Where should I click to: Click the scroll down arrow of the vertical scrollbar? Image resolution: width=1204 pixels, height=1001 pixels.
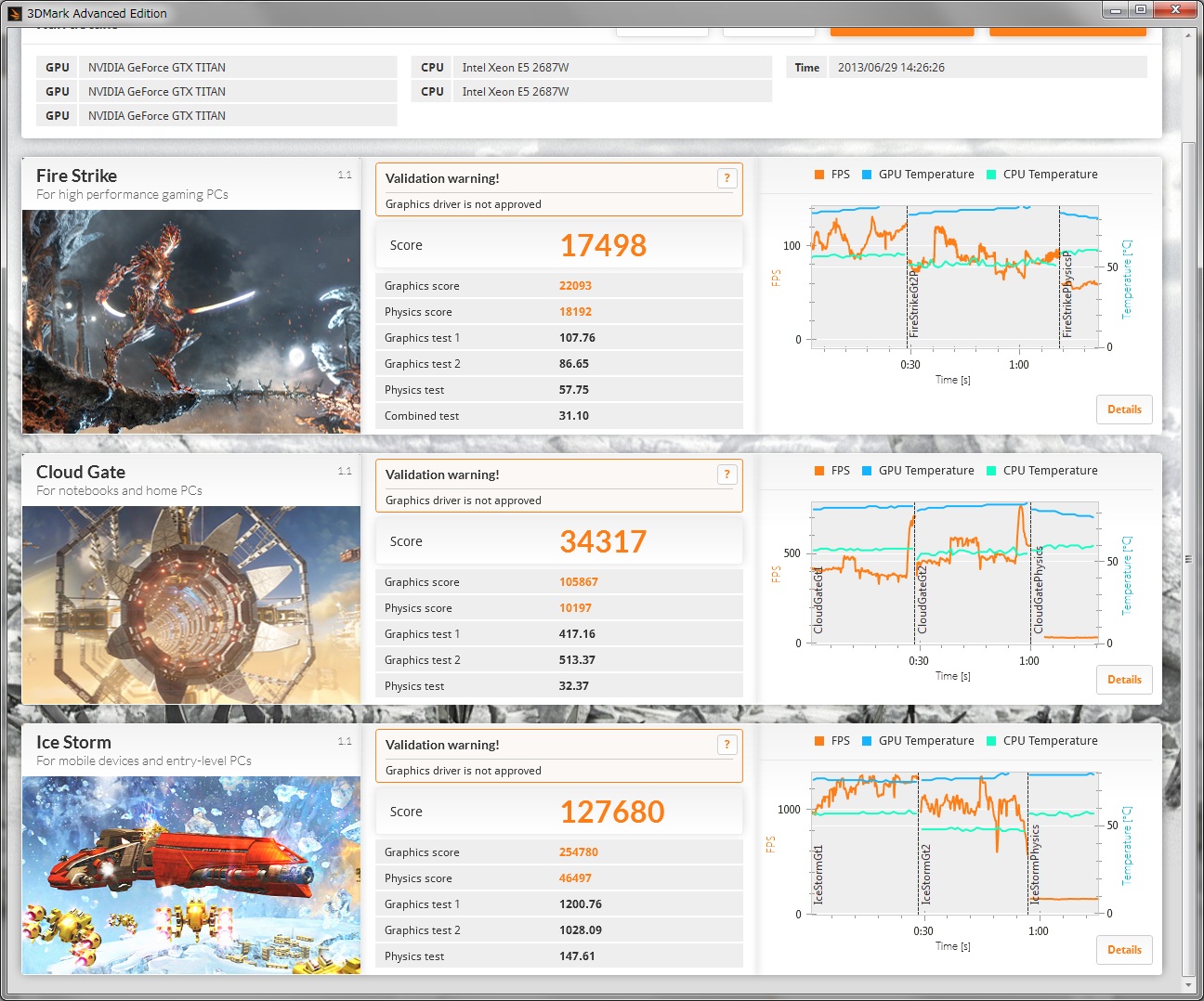pyautogui.click(x=1188, y=984)
